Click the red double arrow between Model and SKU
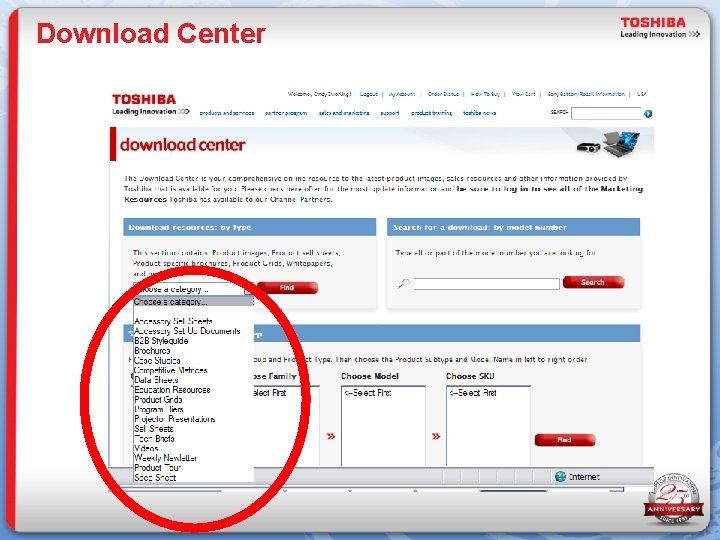The height and width of the screenshot is (540, 720). [436, 436]
